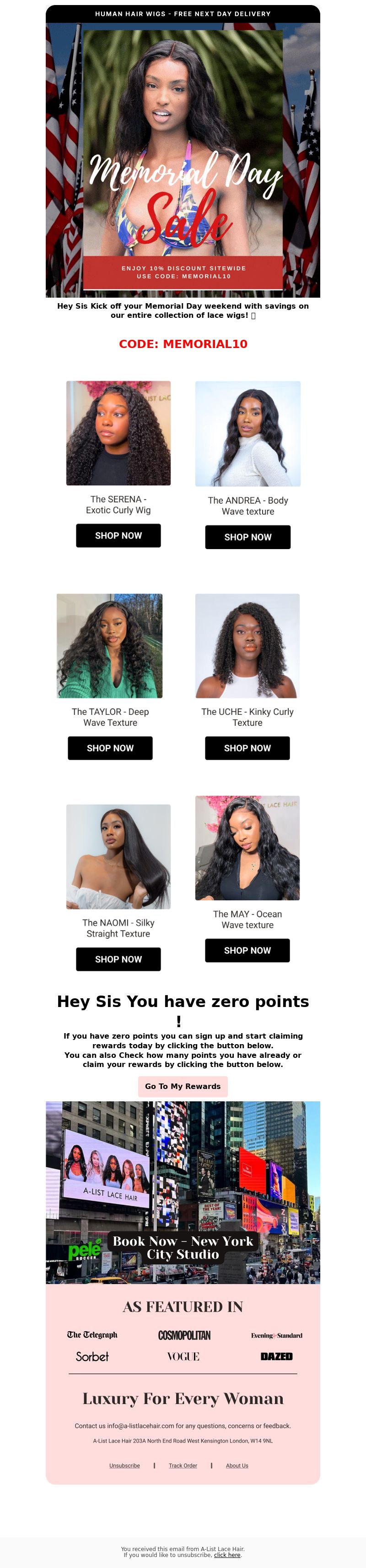Open The TAYLOR Deep Wave product image
The height and width of the screenshot is (1568, 366).
(110, 645)
